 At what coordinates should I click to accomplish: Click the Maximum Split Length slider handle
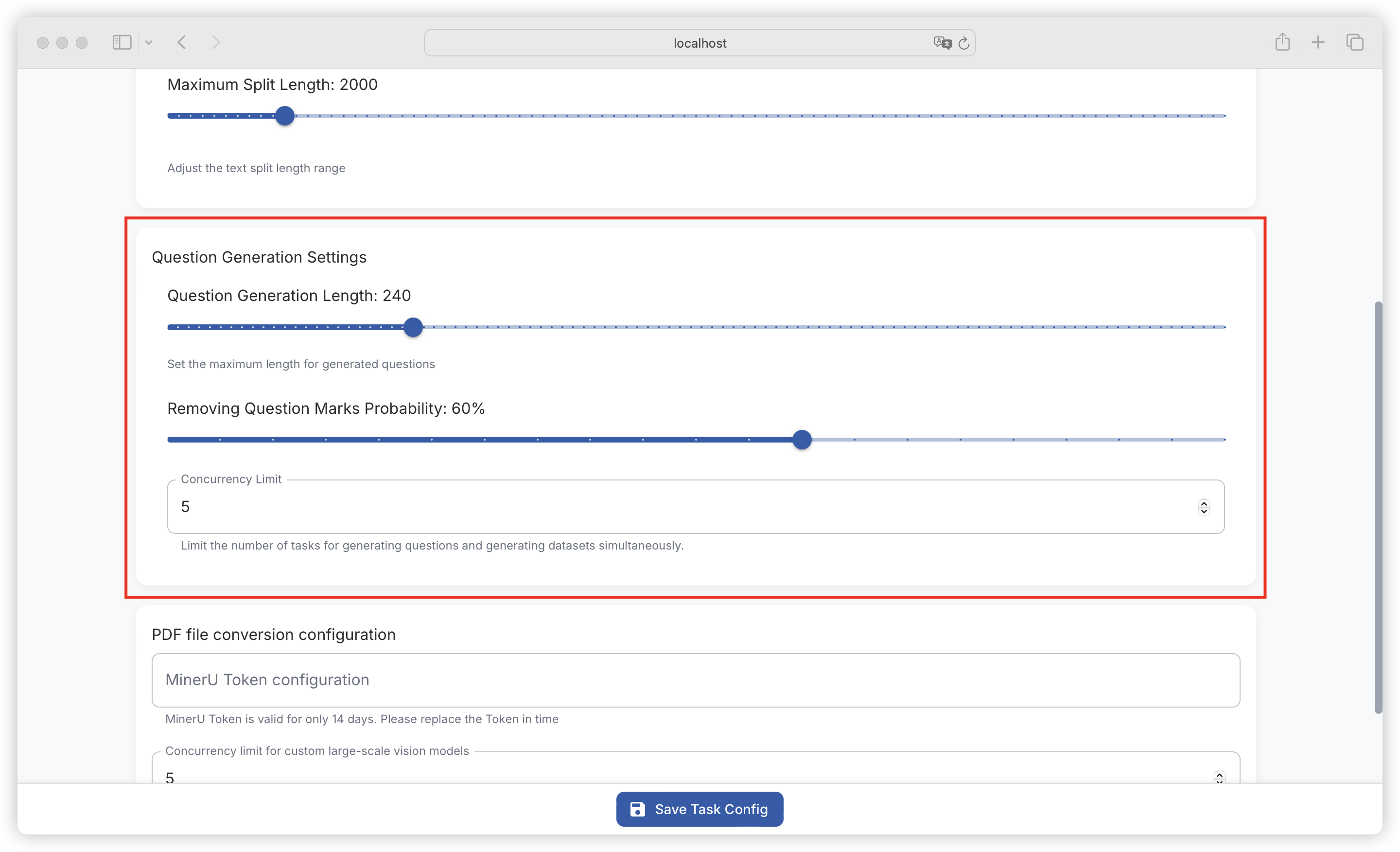click(x=285, y=116)
